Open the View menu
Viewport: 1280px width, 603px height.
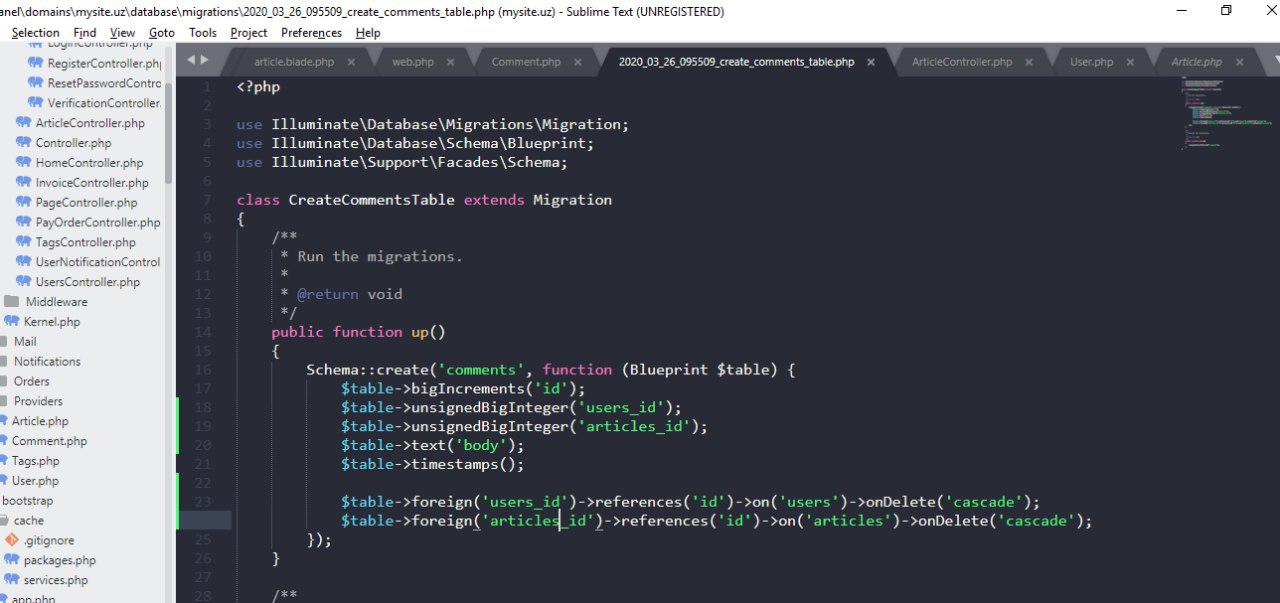coord(122,32)
